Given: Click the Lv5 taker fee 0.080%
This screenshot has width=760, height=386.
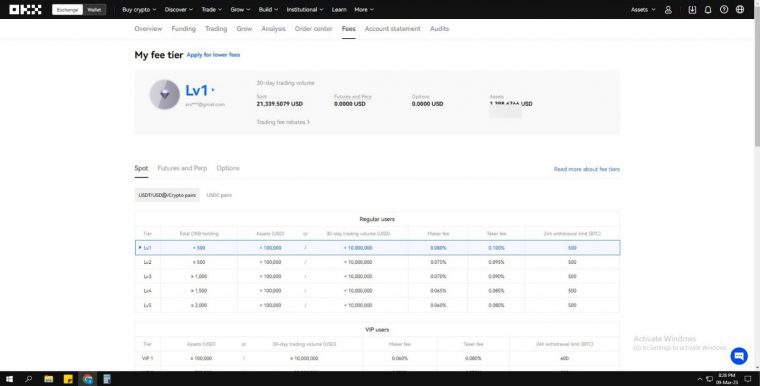Looking at the screenshot, I should 496,306.
